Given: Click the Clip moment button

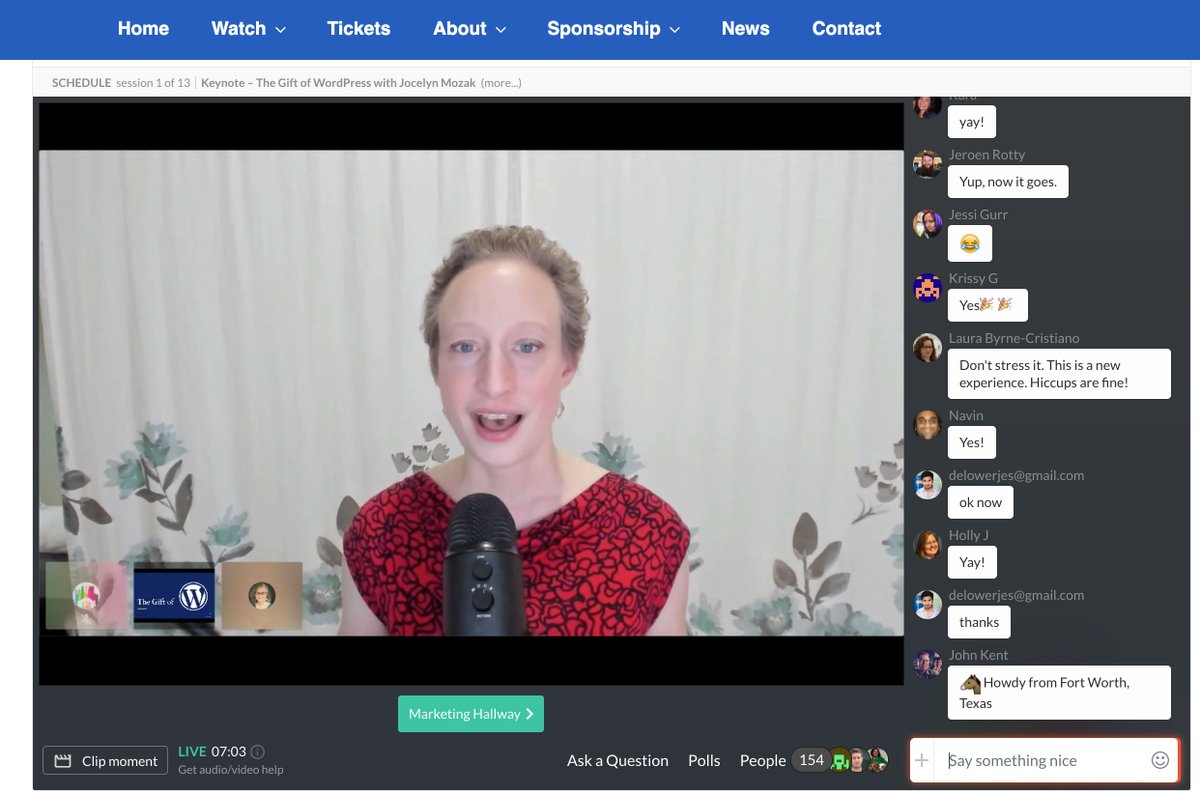Looking at the screenshot, I should tap(105, 761).
